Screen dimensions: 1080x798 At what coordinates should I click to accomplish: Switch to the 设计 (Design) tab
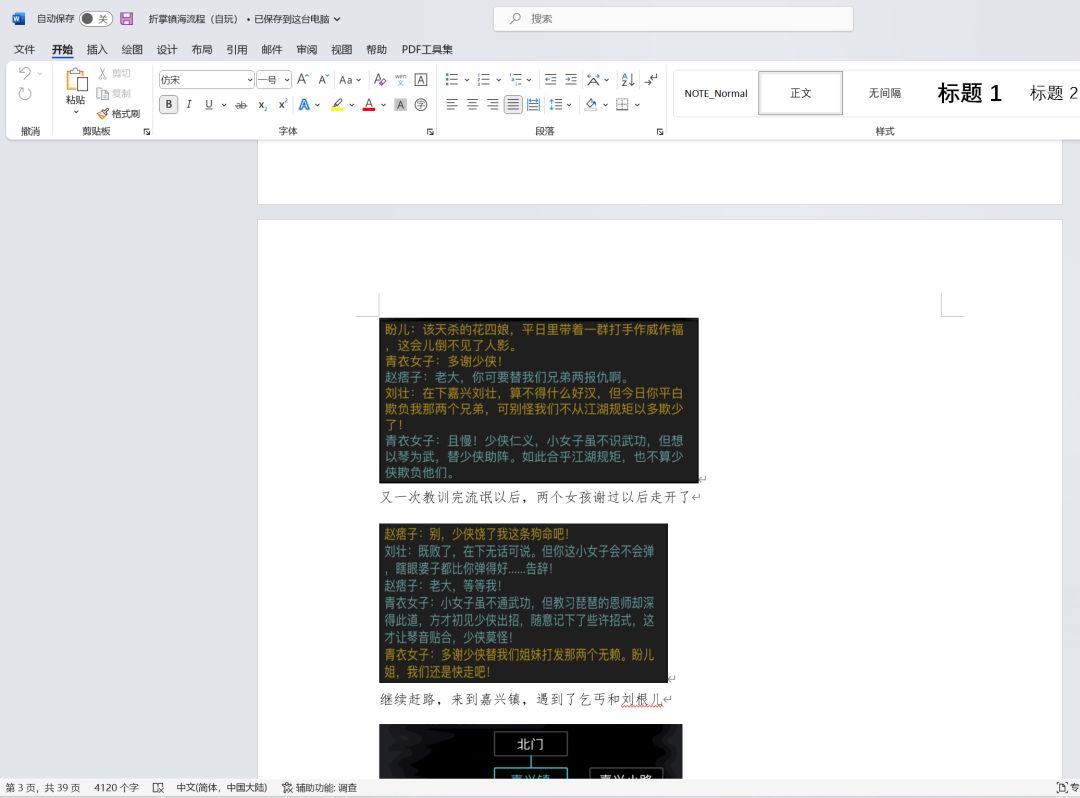pos(167,50)
